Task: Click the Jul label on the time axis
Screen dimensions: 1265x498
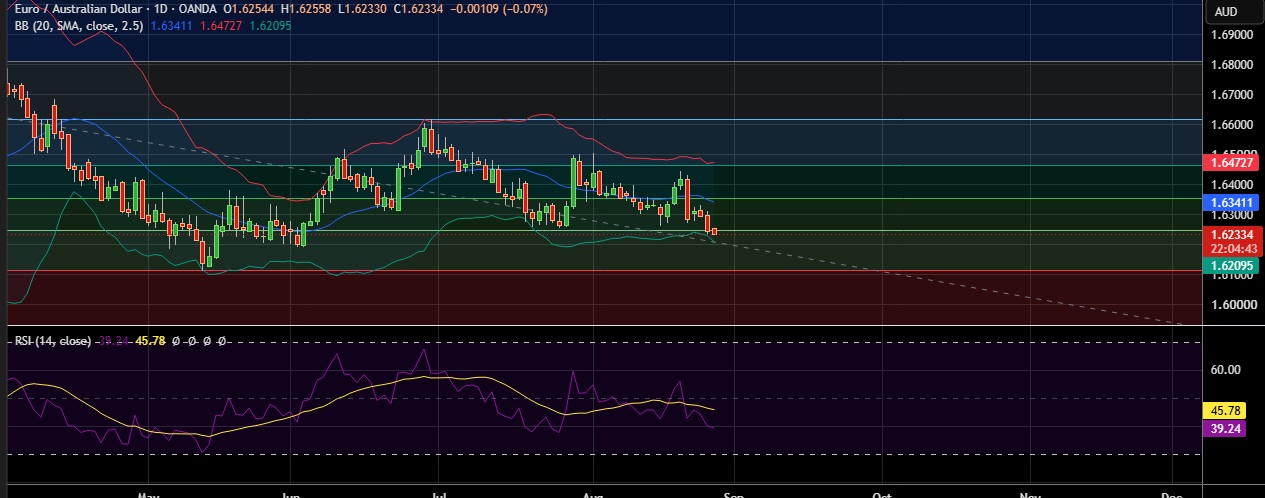Action: click(439, 494)
